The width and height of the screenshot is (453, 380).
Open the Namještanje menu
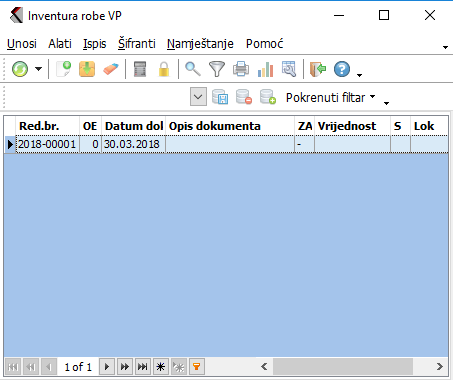click(x=200, y=44)
